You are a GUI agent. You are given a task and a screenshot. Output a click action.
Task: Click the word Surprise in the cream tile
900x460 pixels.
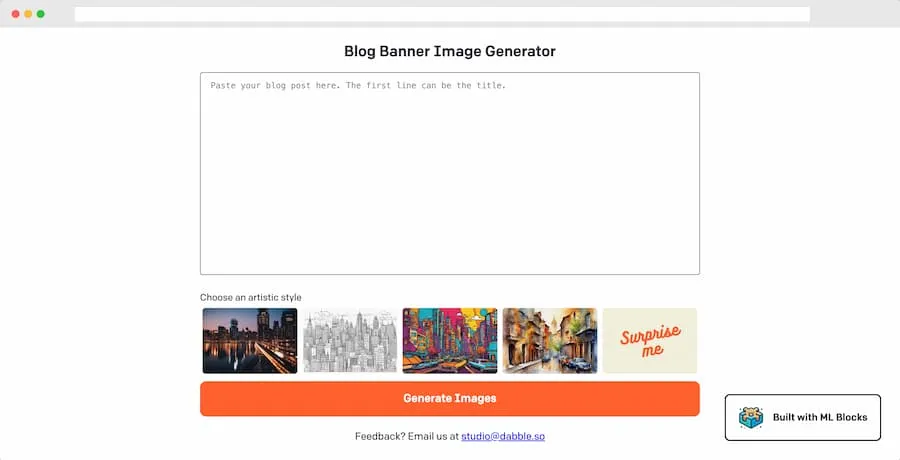coord(650,334)
